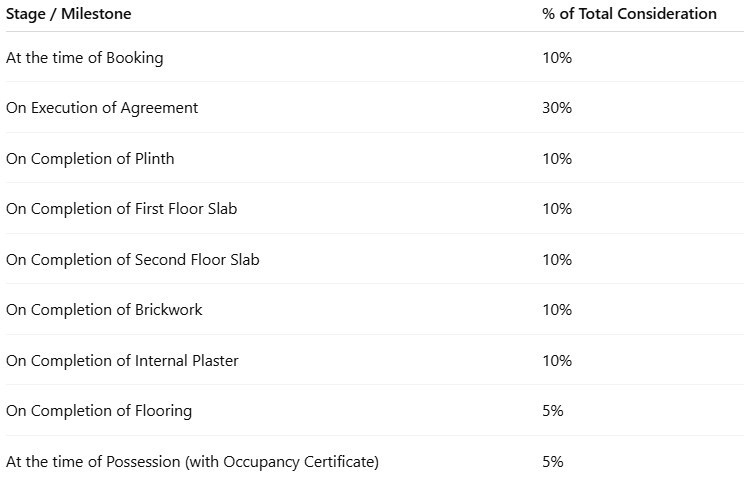Select "On Completion of First Floor Slab"
Image resolution: width=744 pixels, height=495 pixels.
[121, 209]
